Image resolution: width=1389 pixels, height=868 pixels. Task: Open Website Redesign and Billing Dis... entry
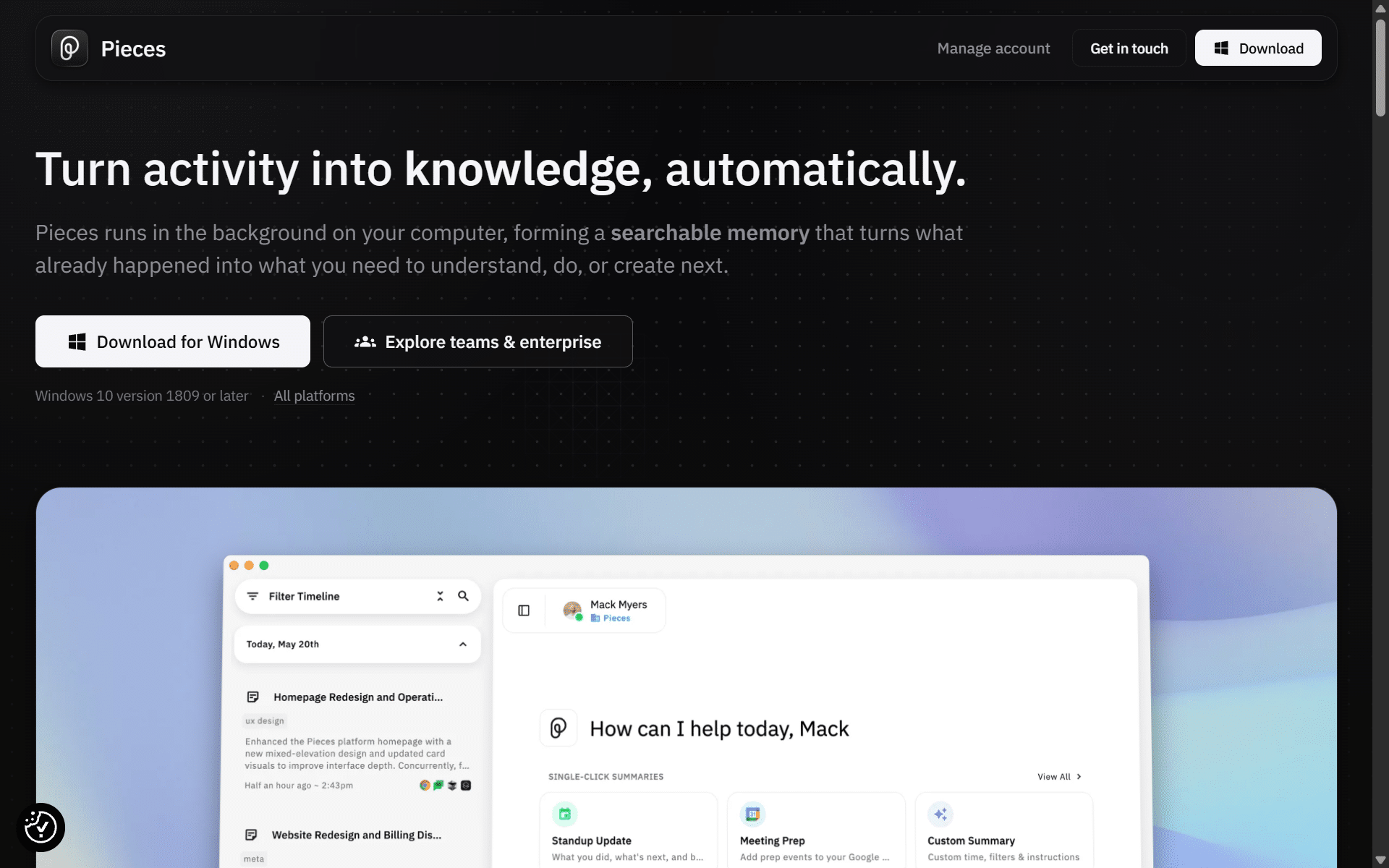(x=357, y=835)
